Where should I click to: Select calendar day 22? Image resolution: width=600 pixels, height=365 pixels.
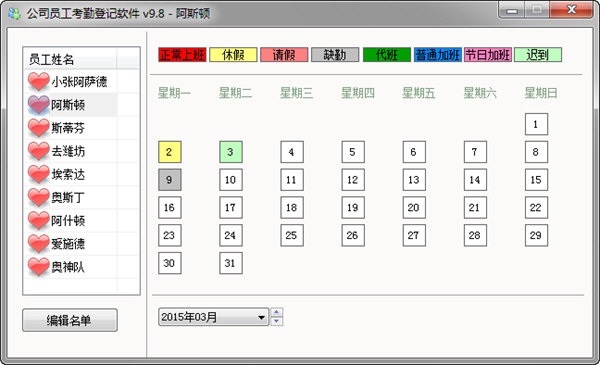[536, 207]
